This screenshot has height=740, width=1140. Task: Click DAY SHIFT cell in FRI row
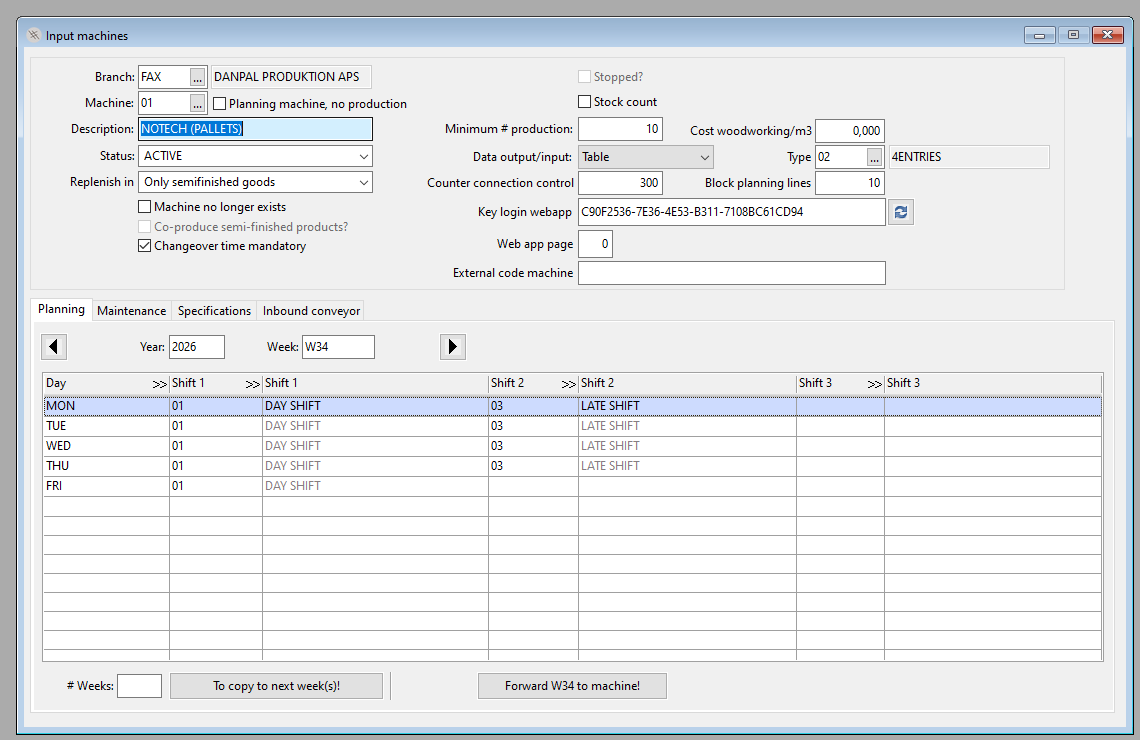tap(375, 486)
